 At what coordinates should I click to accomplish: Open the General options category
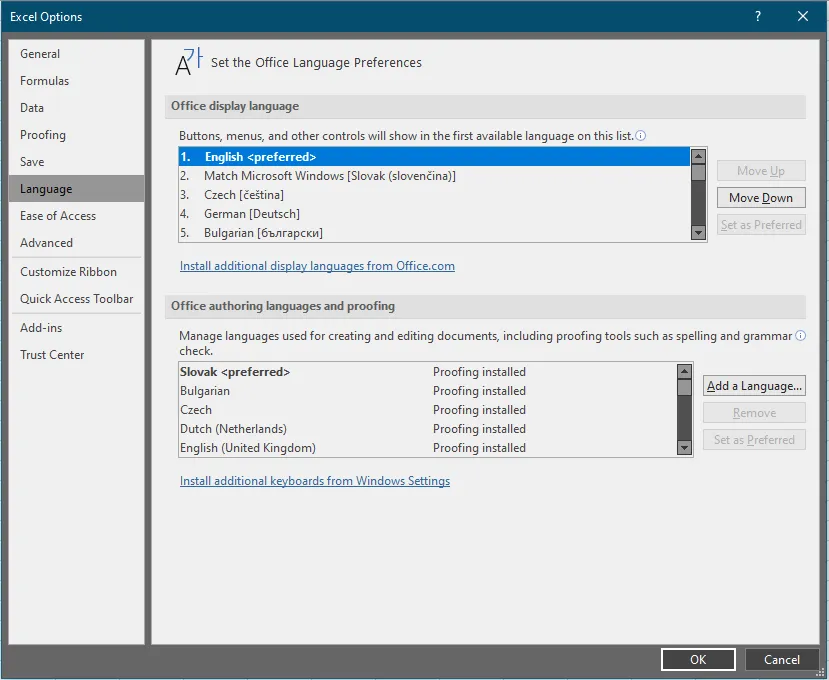(x=76, y=54)
